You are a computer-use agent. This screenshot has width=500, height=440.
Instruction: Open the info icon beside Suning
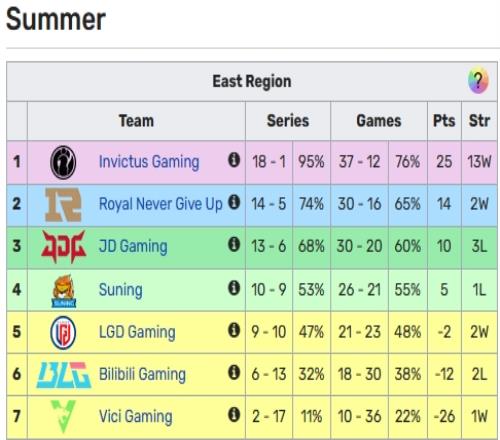point(234,287)
